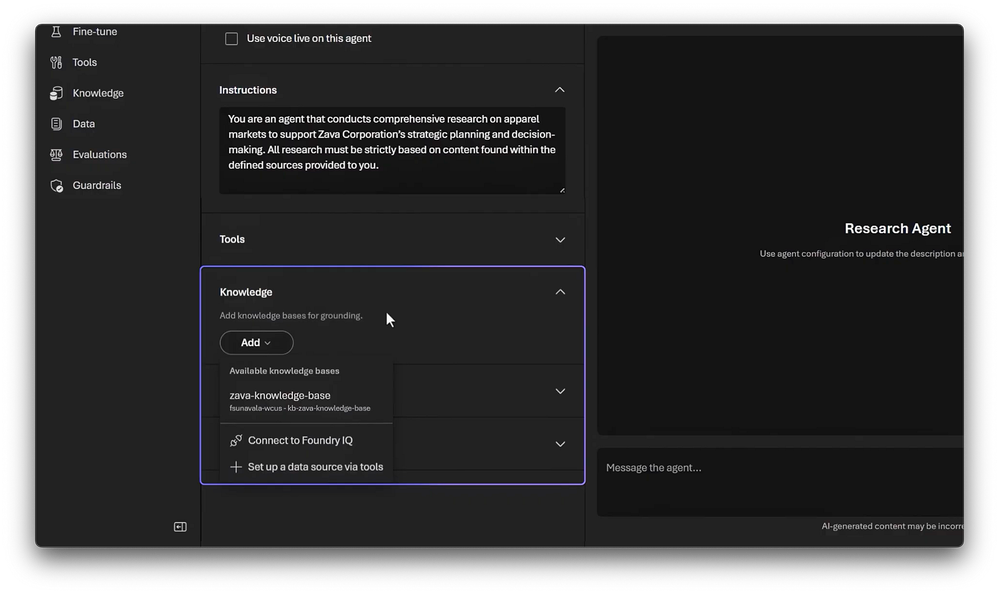The image size is (999, 594).
Task: Click the Fine-tune flask icon
Action: (x=56, y=32)
